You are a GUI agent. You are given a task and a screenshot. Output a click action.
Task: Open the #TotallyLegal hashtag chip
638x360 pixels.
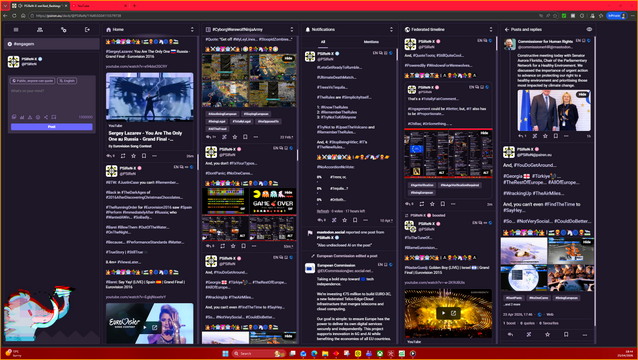(x=242, y=122)
